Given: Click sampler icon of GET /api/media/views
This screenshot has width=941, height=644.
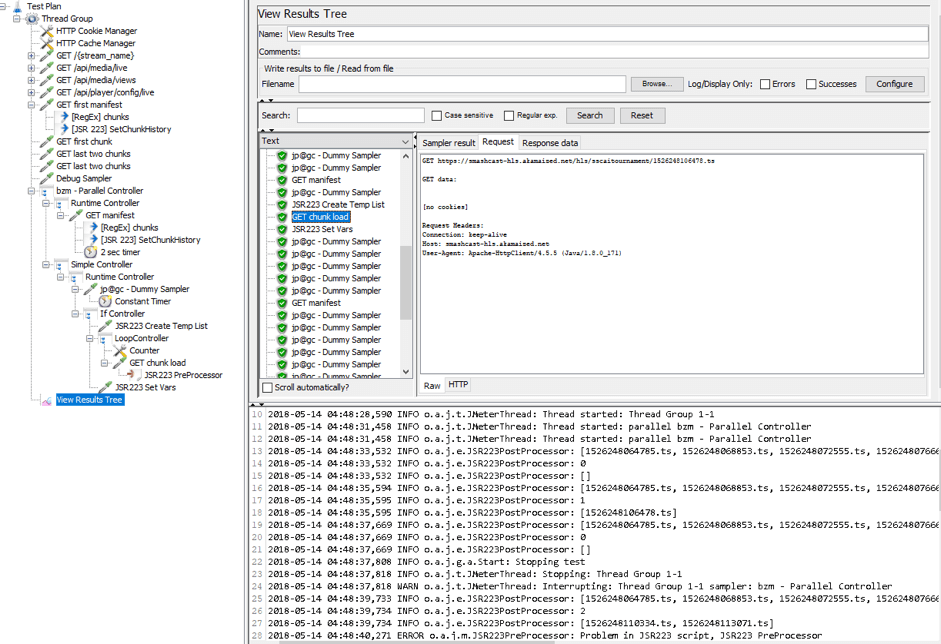Looking at the screenshot, I should pos(47,80).
